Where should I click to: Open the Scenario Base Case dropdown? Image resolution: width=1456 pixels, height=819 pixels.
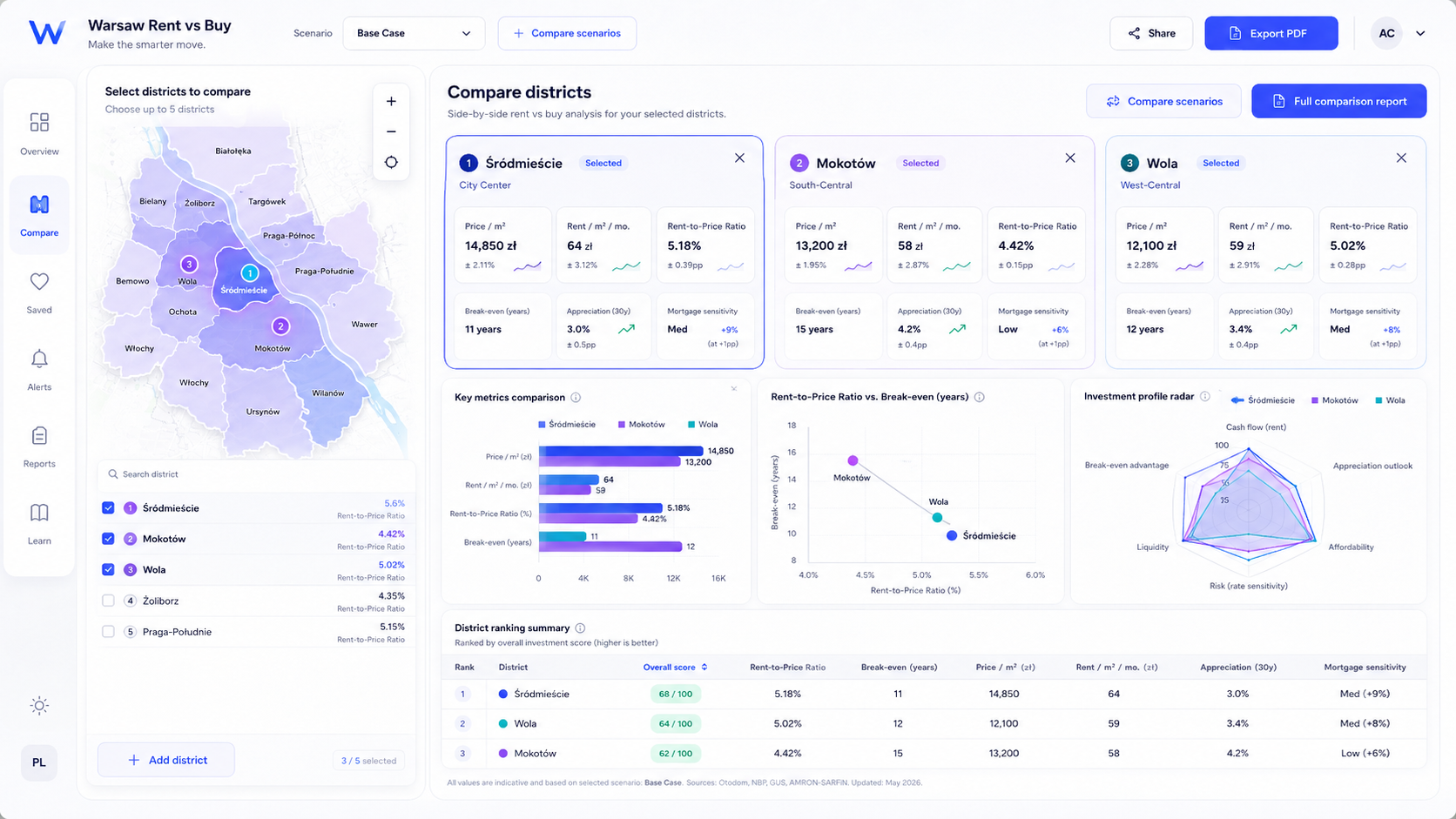(x=414, y=33)
